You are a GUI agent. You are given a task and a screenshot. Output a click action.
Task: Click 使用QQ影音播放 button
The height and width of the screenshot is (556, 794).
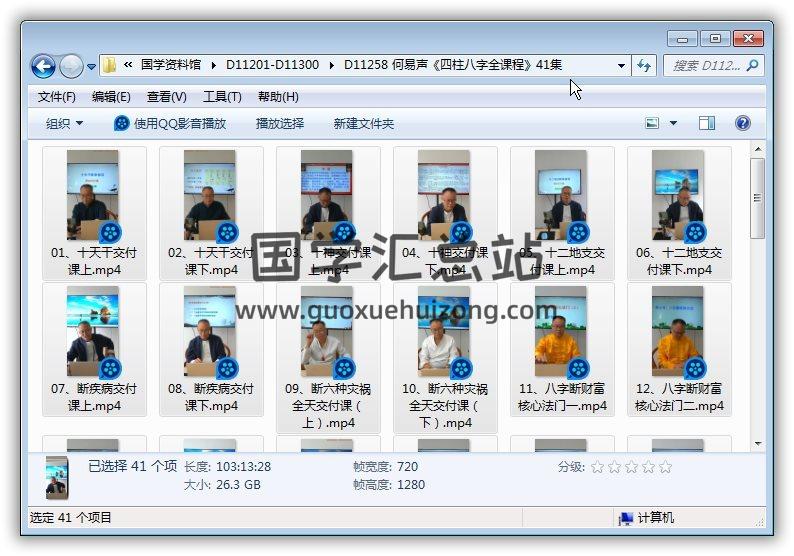click(170, 124)
